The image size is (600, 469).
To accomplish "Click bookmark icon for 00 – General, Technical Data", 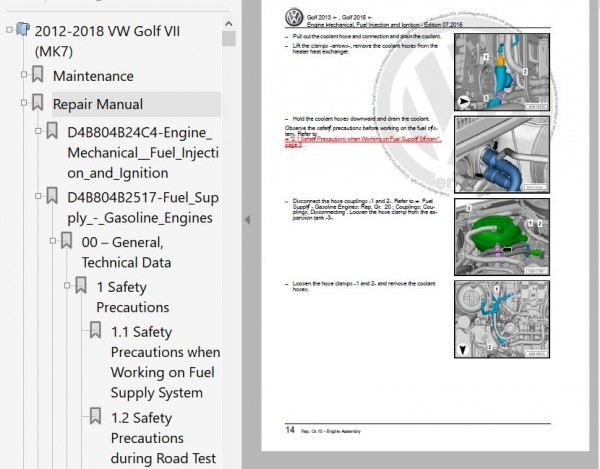I will (67, 240).
